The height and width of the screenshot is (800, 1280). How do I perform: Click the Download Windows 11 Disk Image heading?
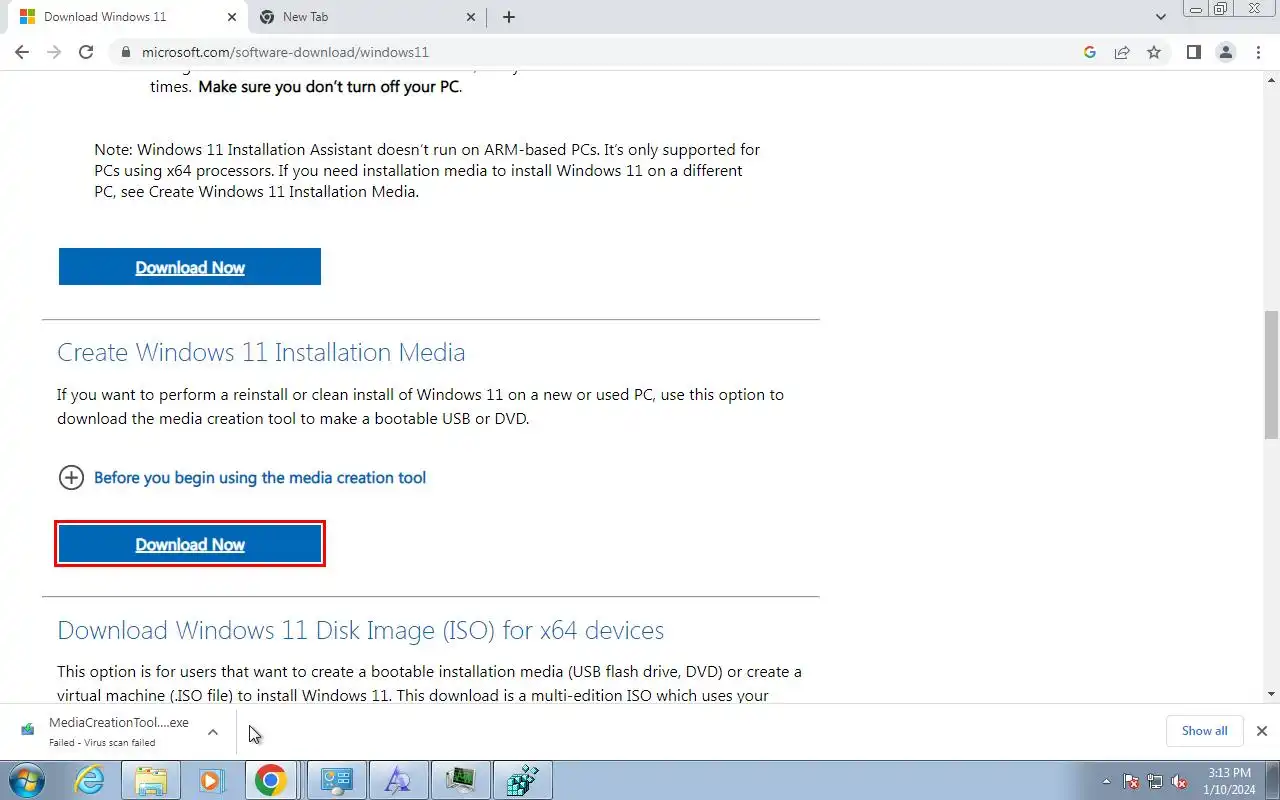(360, 630)
